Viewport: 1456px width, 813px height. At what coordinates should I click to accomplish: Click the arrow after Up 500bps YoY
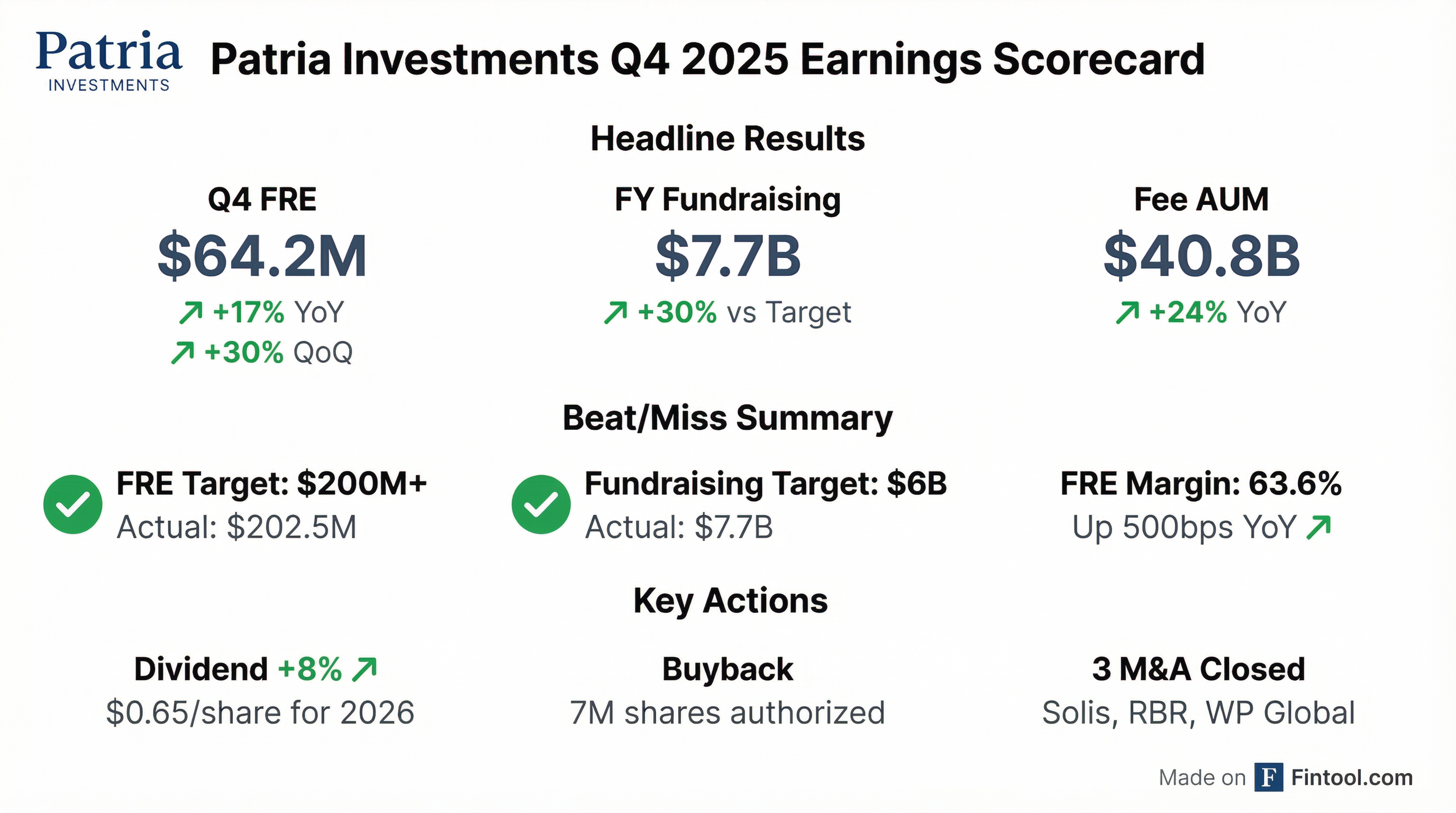click(x=1318, y=528)
